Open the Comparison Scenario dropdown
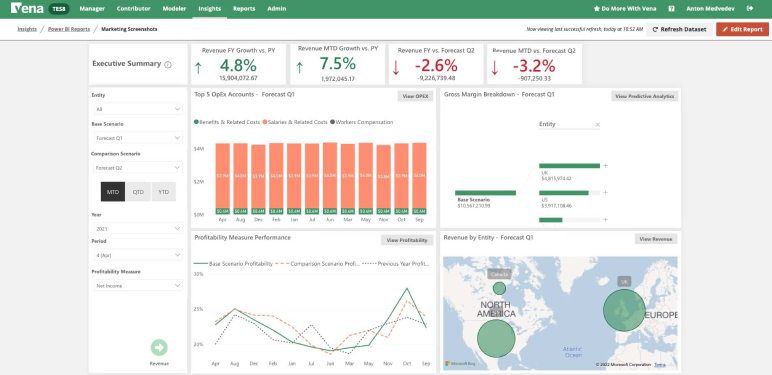This screenshot has width=772, height=375. click(138, 168)
